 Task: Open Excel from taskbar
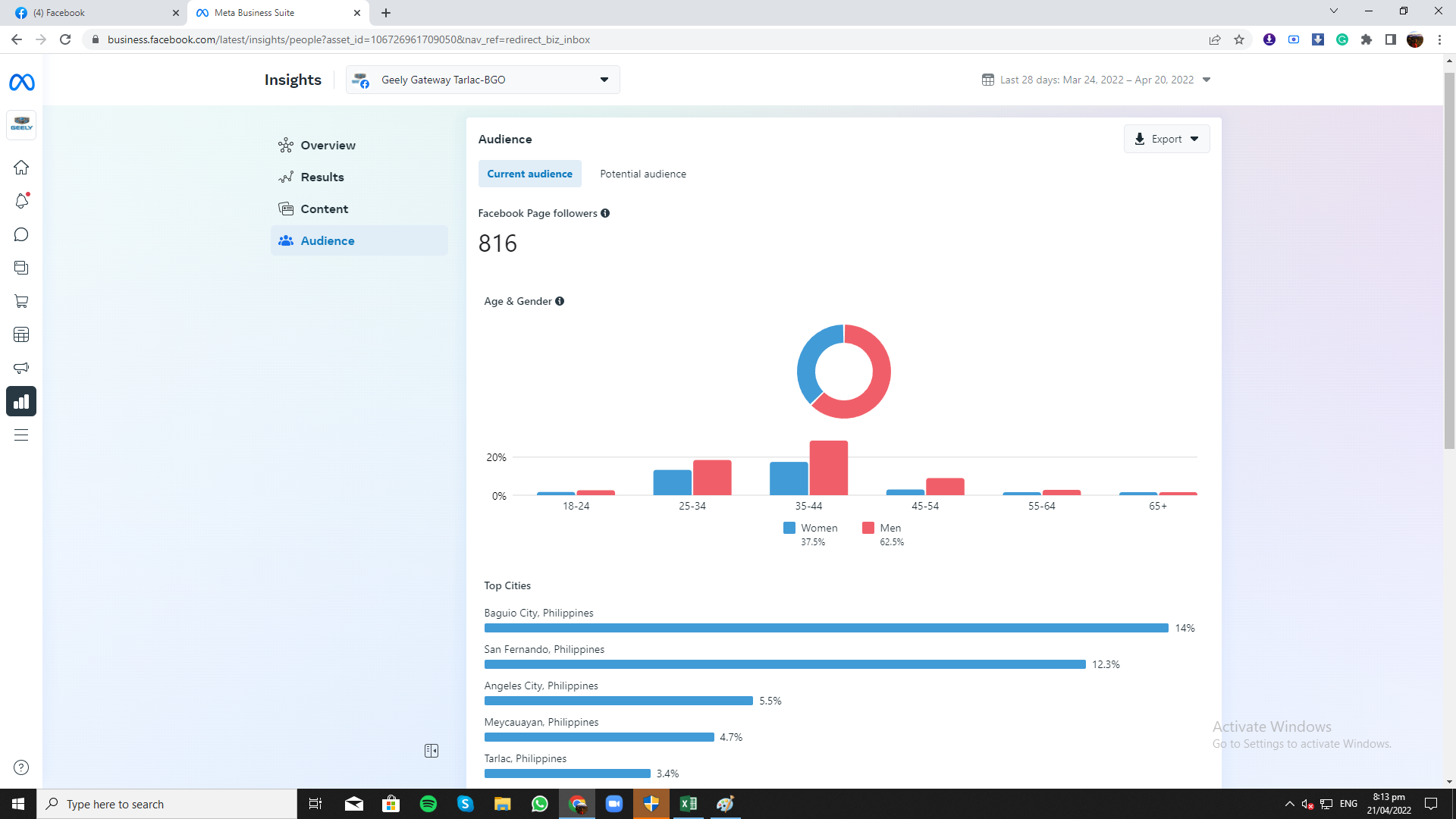pyautogui.click(x=689, y=804)
